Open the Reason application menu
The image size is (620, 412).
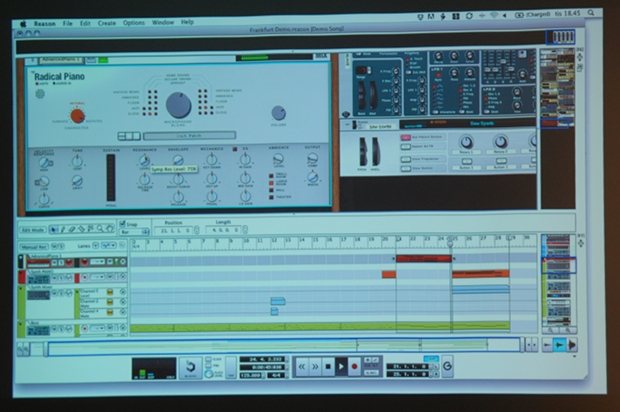tap(44, 23)
